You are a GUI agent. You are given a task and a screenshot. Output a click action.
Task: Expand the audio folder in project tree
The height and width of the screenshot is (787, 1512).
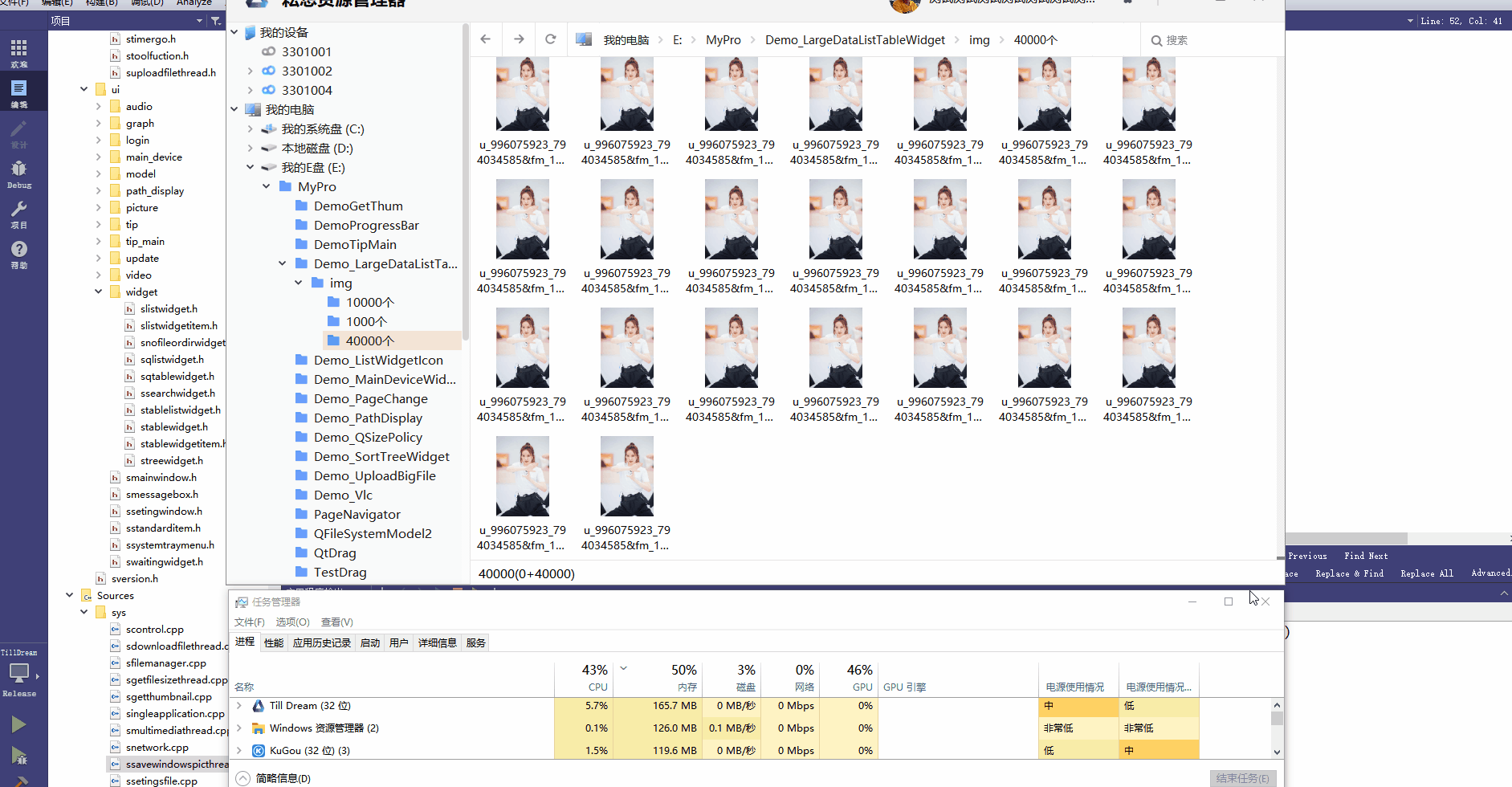(98, 106)
